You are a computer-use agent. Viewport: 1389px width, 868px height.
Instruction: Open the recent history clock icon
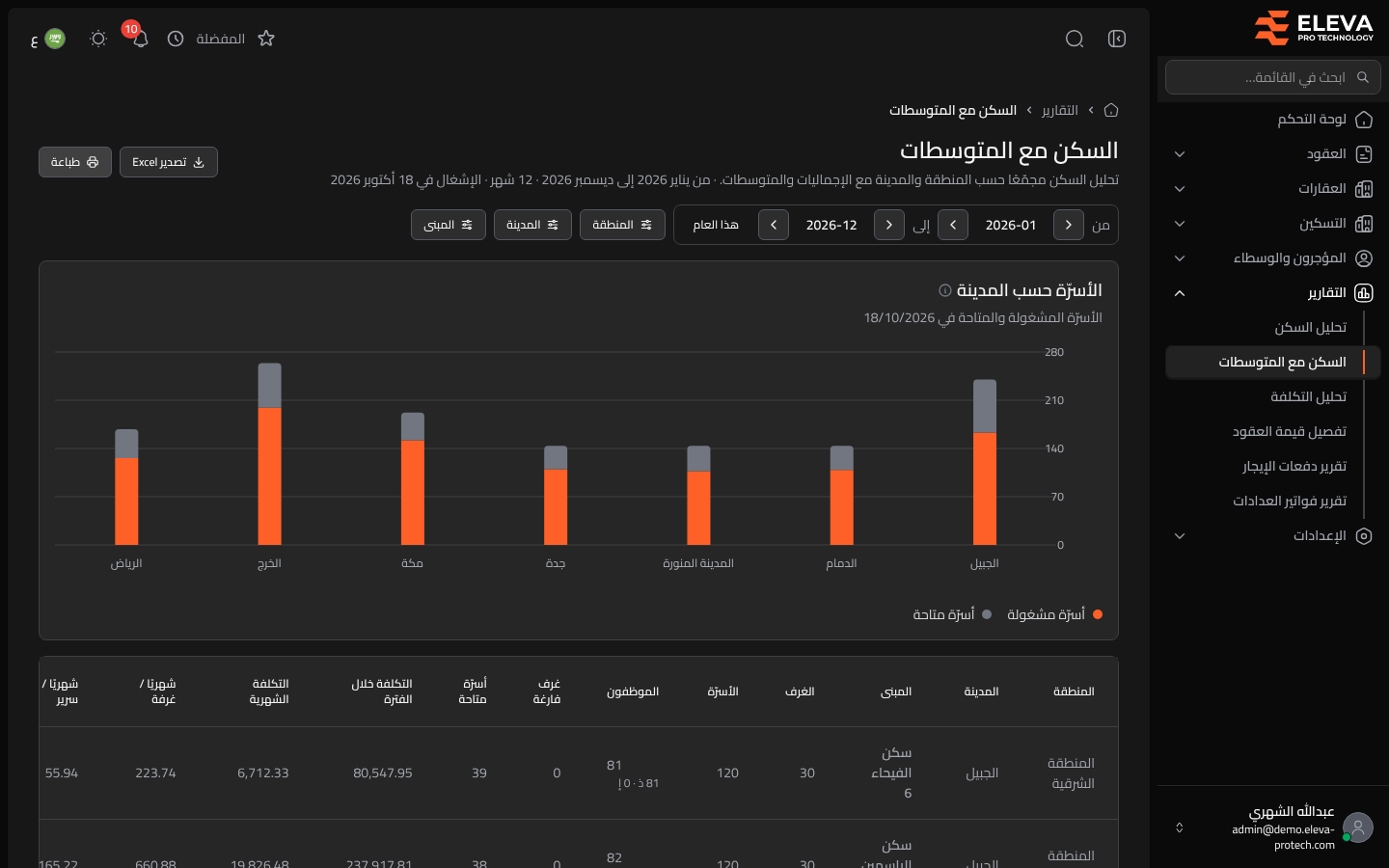176,39
